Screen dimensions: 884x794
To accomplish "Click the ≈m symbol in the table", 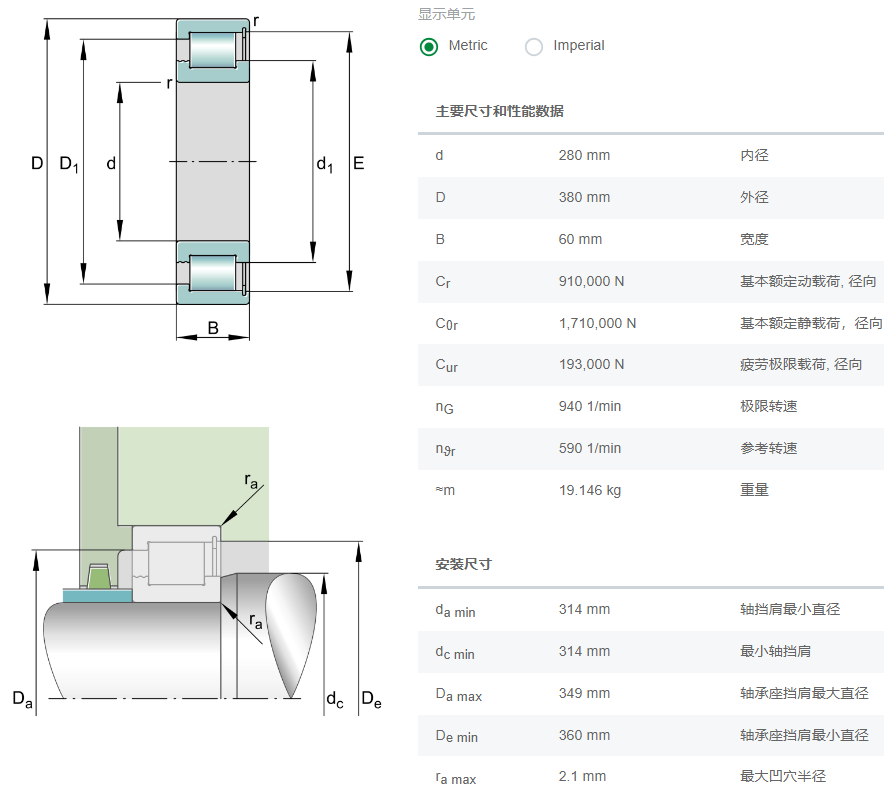I will point(445,491).
